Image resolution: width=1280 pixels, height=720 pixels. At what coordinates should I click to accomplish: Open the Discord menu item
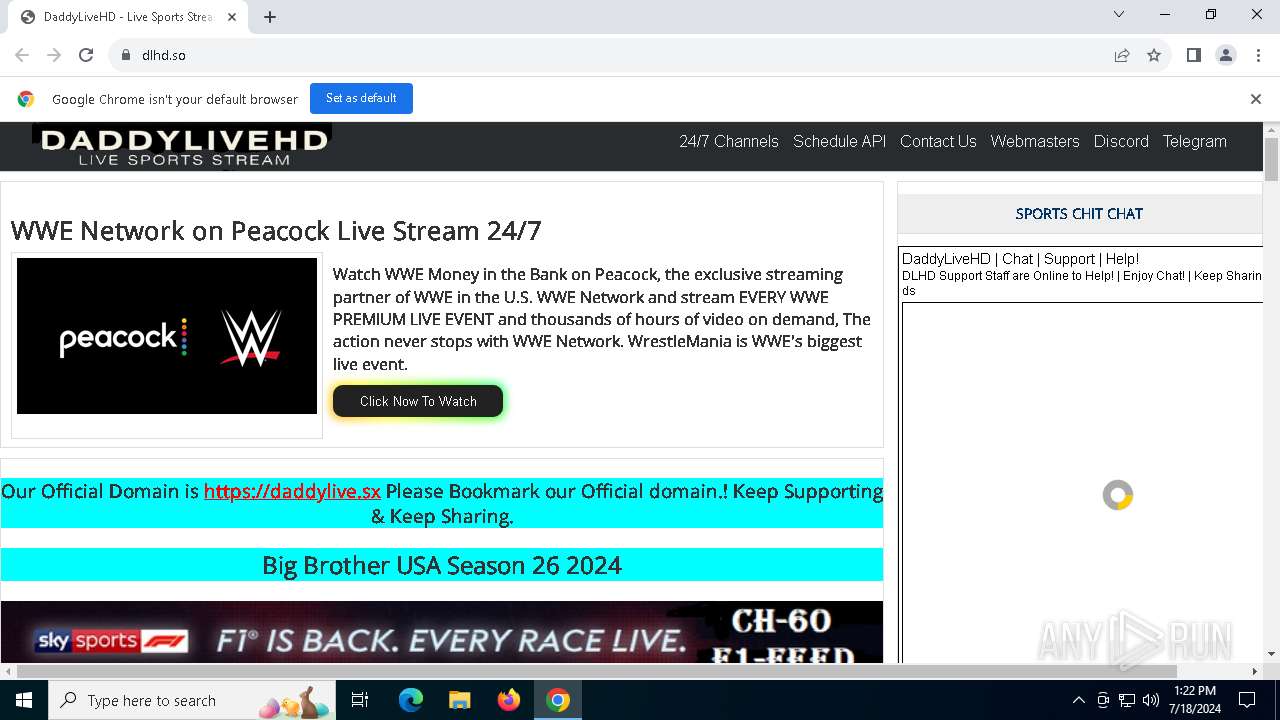[1121, 141]
